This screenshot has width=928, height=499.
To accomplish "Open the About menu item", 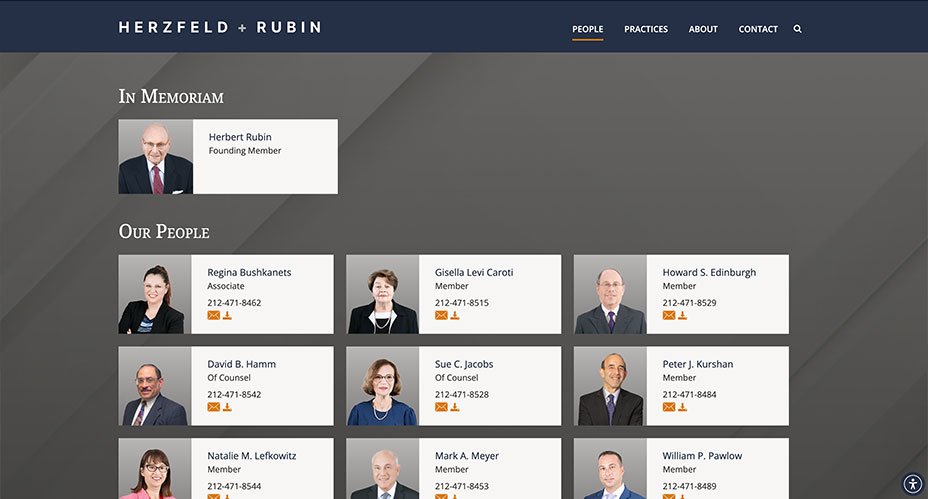I will [703, 29].
